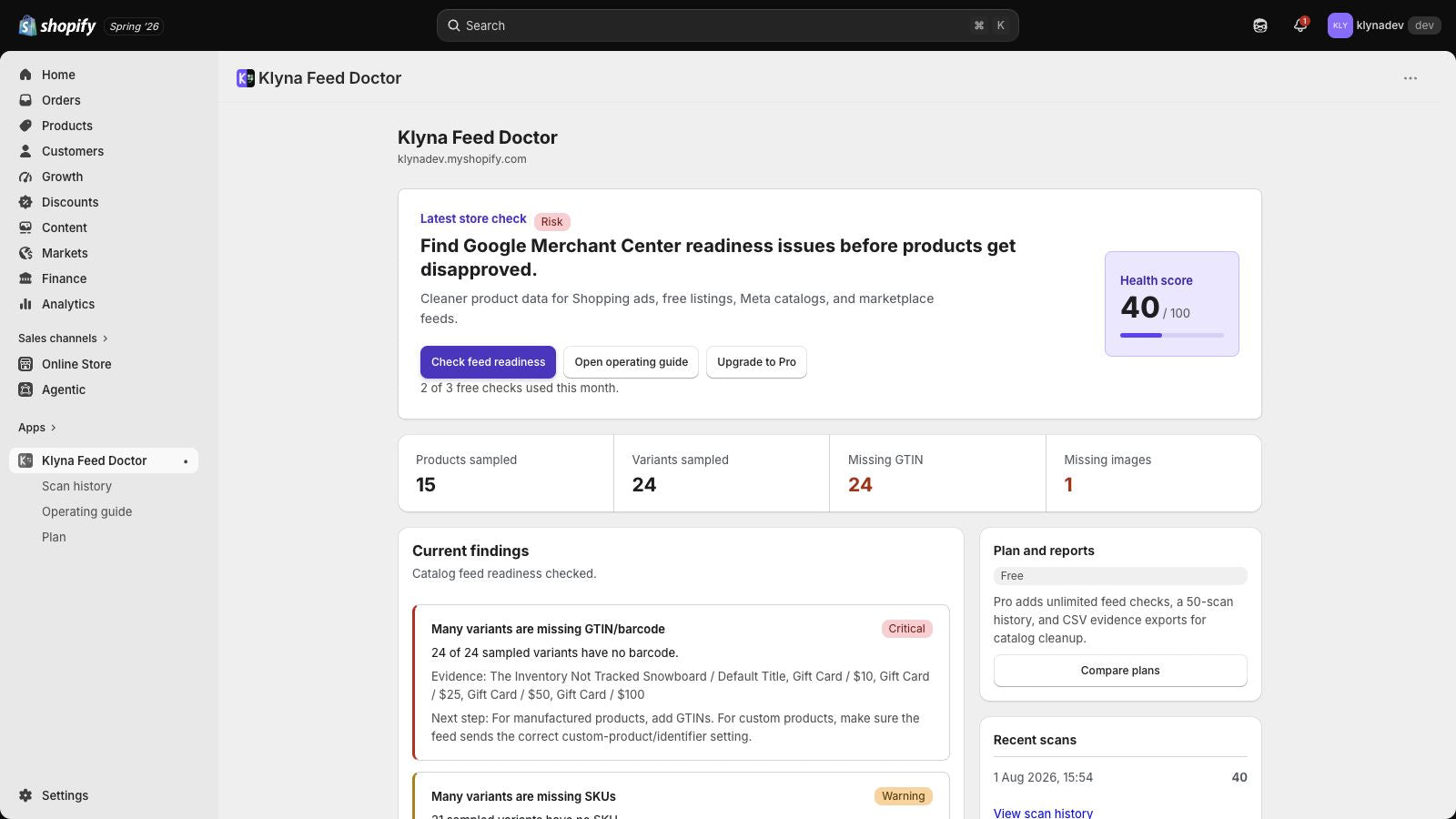This screenshot has width=1456, height=819.
Task: Click the Discounts icon in the sidebar
Action: 25,202
